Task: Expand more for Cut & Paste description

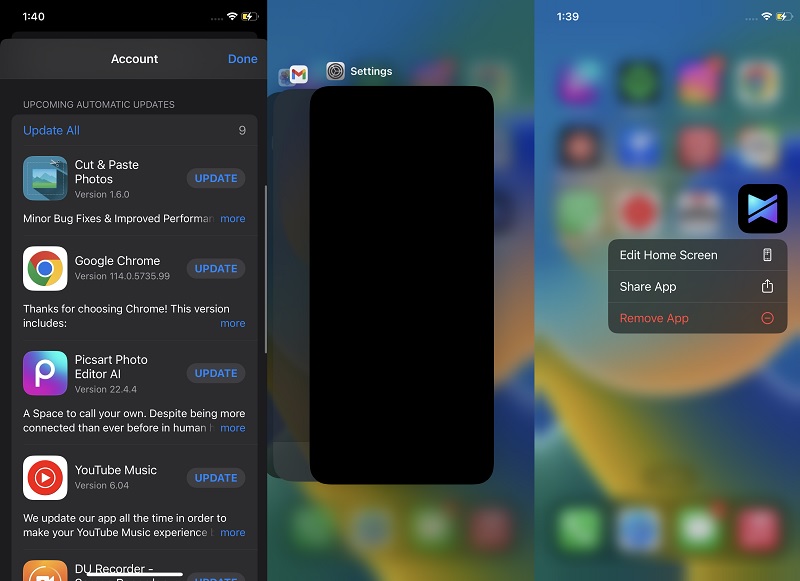Action: pyautogui.click(x=233, y=219)
